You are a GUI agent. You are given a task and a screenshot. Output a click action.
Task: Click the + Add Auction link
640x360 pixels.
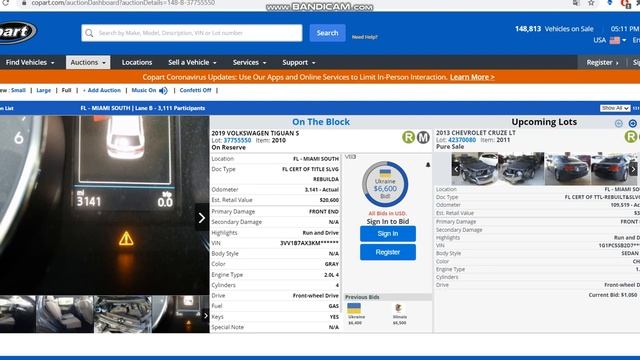coord(102,90)
